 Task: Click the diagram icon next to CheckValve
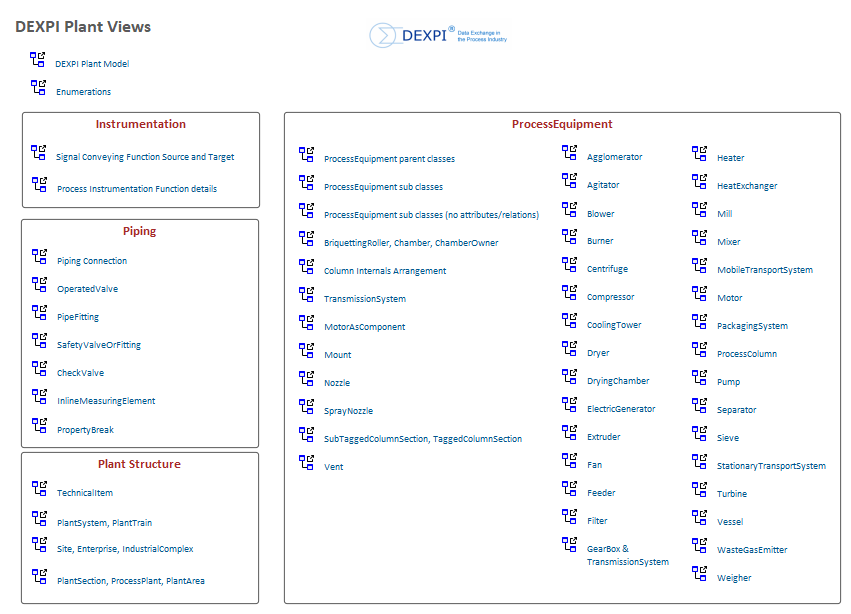(39, 369)
